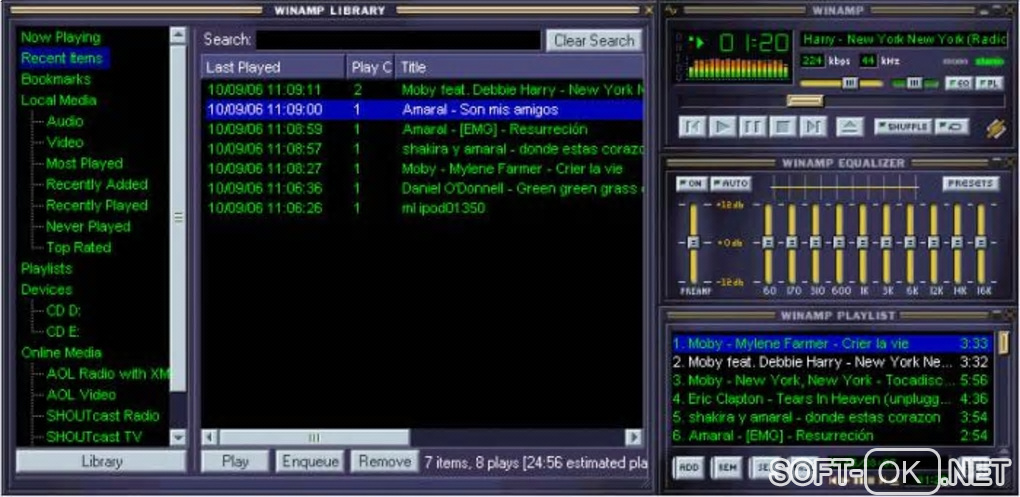1020x497 pixels.
Task: Open equalizer Presets menu
Action: pyautogui.click(x=971, y=183)
